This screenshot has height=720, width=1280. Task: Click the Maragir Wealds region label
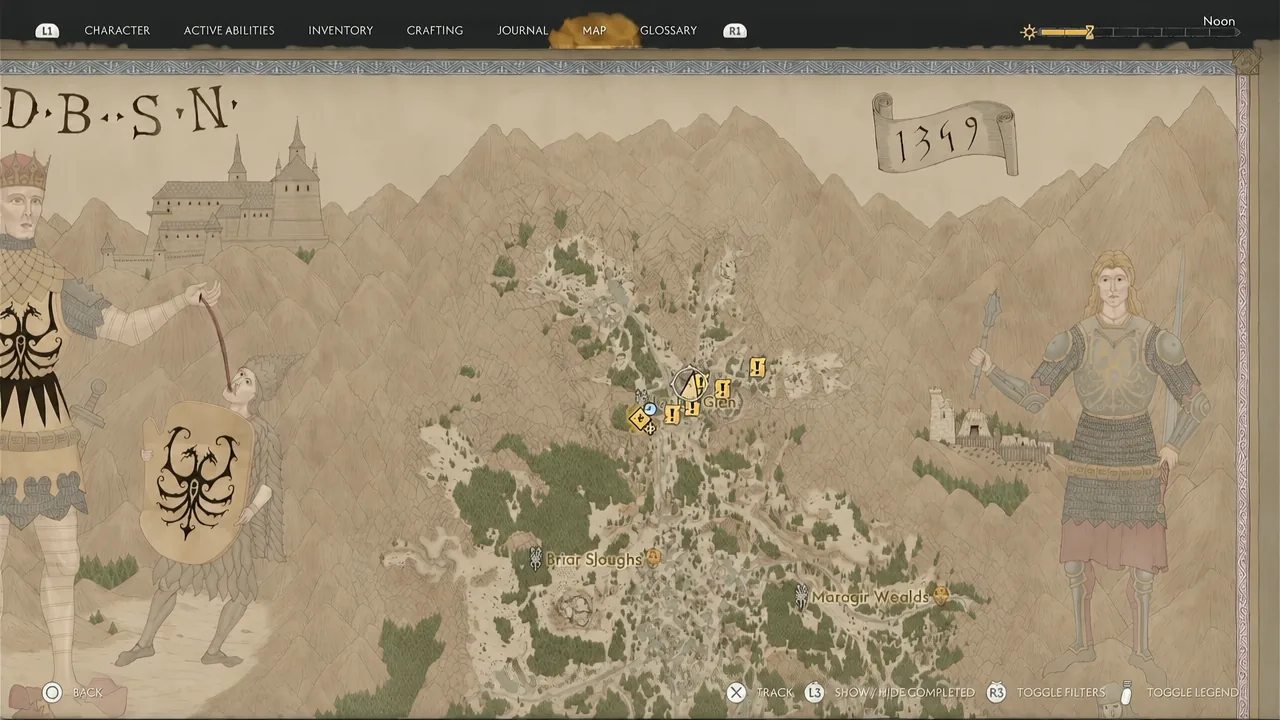[x=870, y=598]
